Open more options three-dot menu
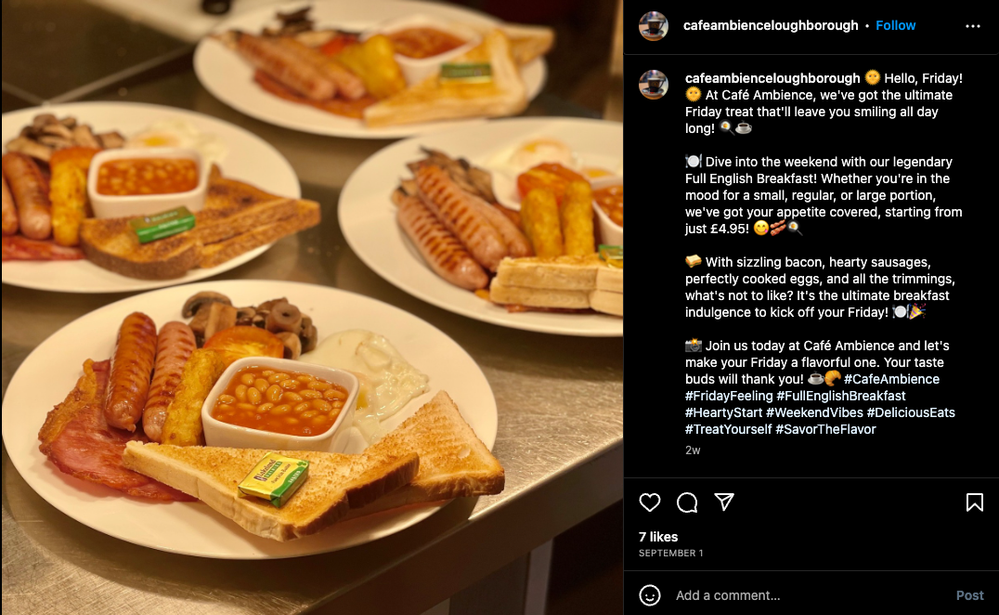 pos(973,26)
